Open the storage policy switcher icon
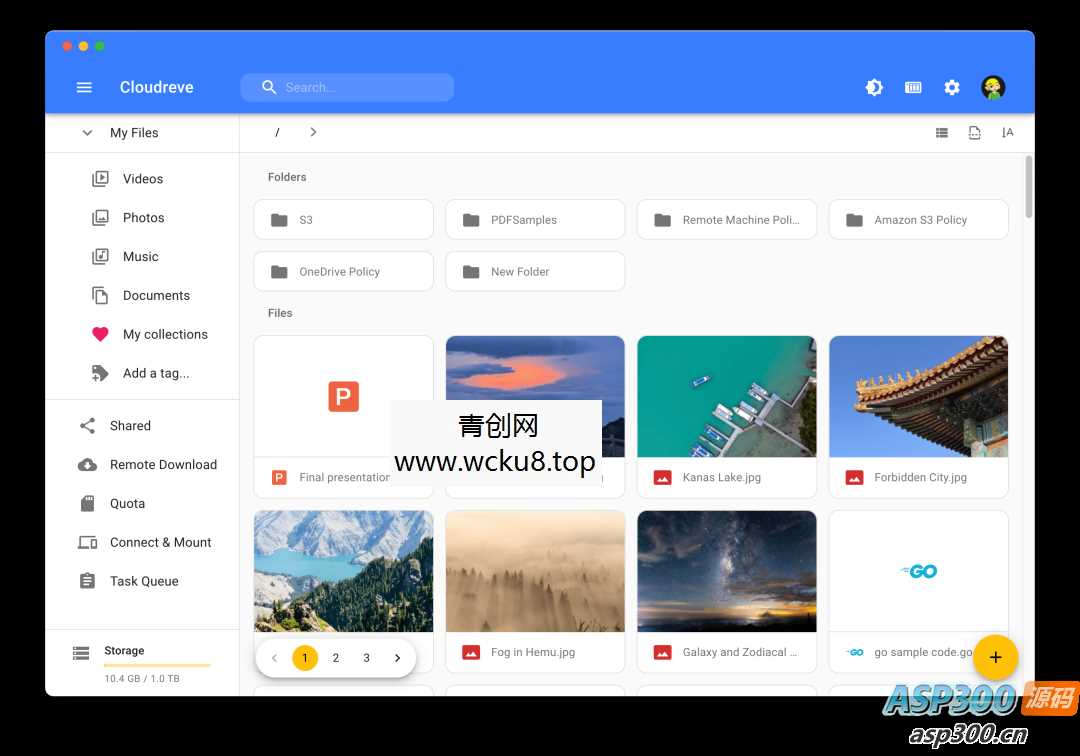 (913, 87)
